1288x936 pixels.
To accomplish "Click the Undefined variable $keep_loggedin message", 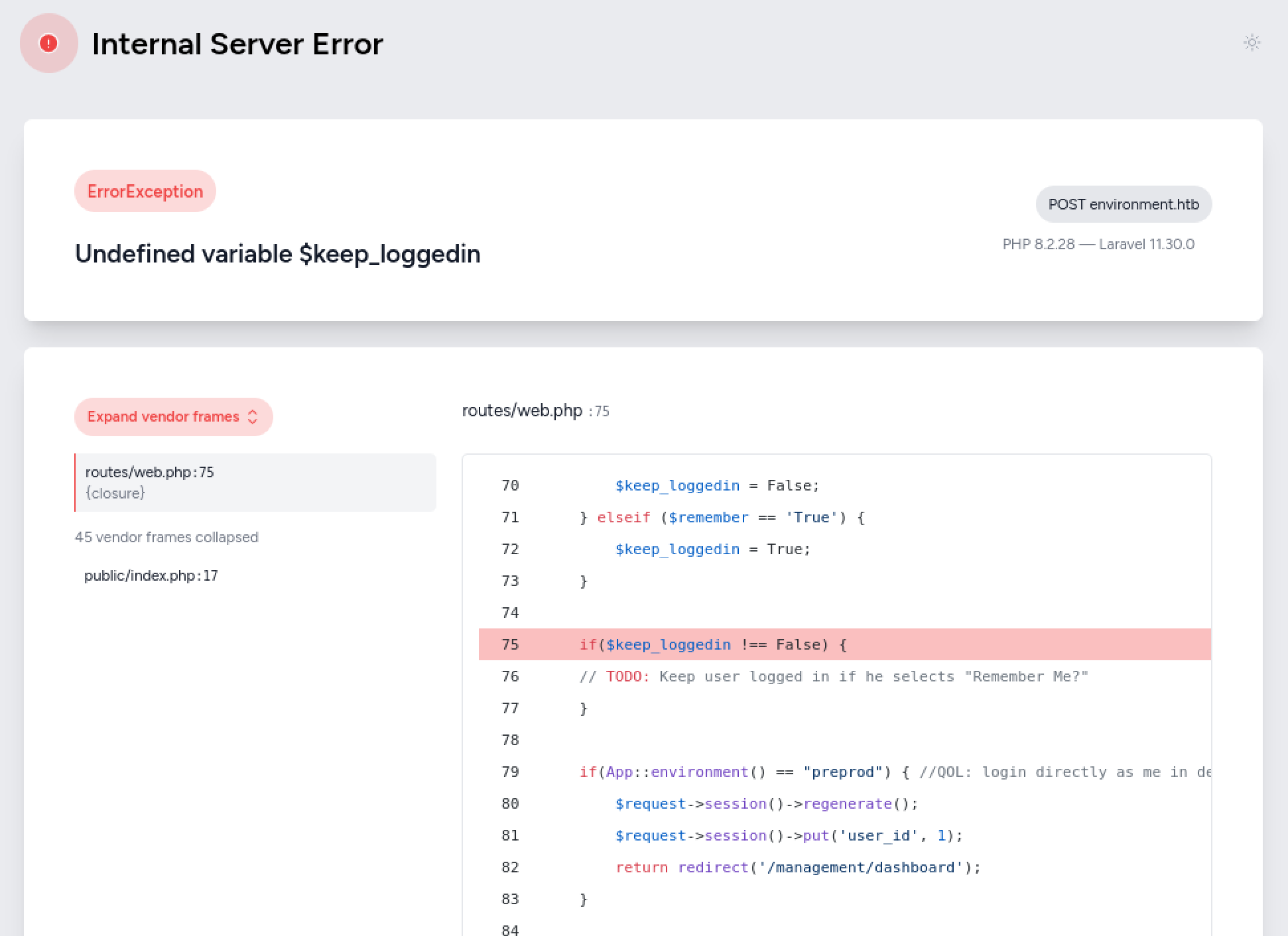I will pos(277,254).
